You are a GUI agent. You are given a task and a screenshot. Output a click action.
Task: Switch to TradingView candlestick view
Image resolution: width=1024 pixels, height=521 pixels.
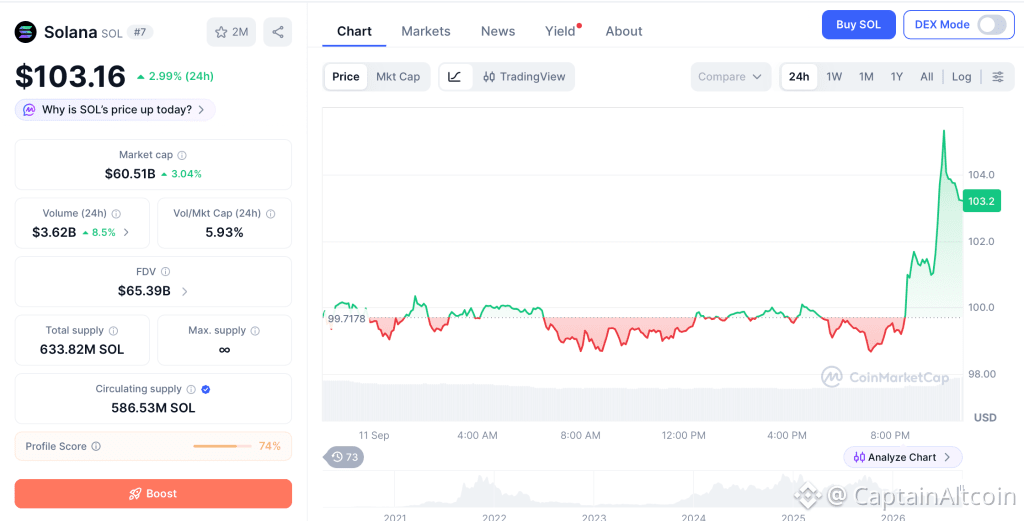524,76
